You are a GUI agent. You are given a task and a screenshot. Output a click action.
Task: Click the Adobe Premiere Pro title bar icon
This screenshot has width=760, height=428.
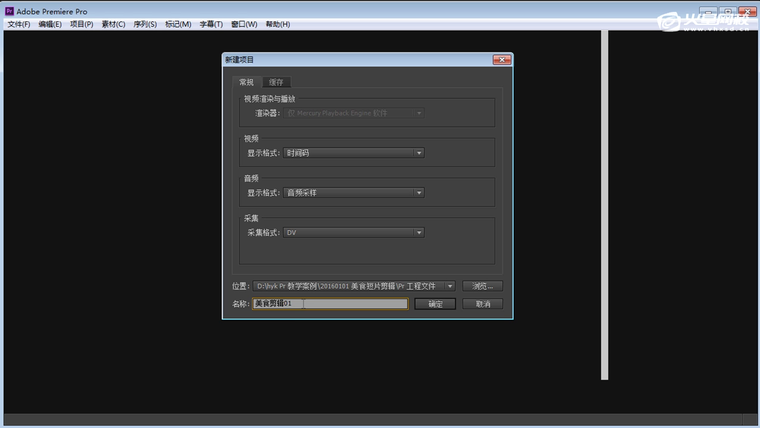(x=9, y=9)
